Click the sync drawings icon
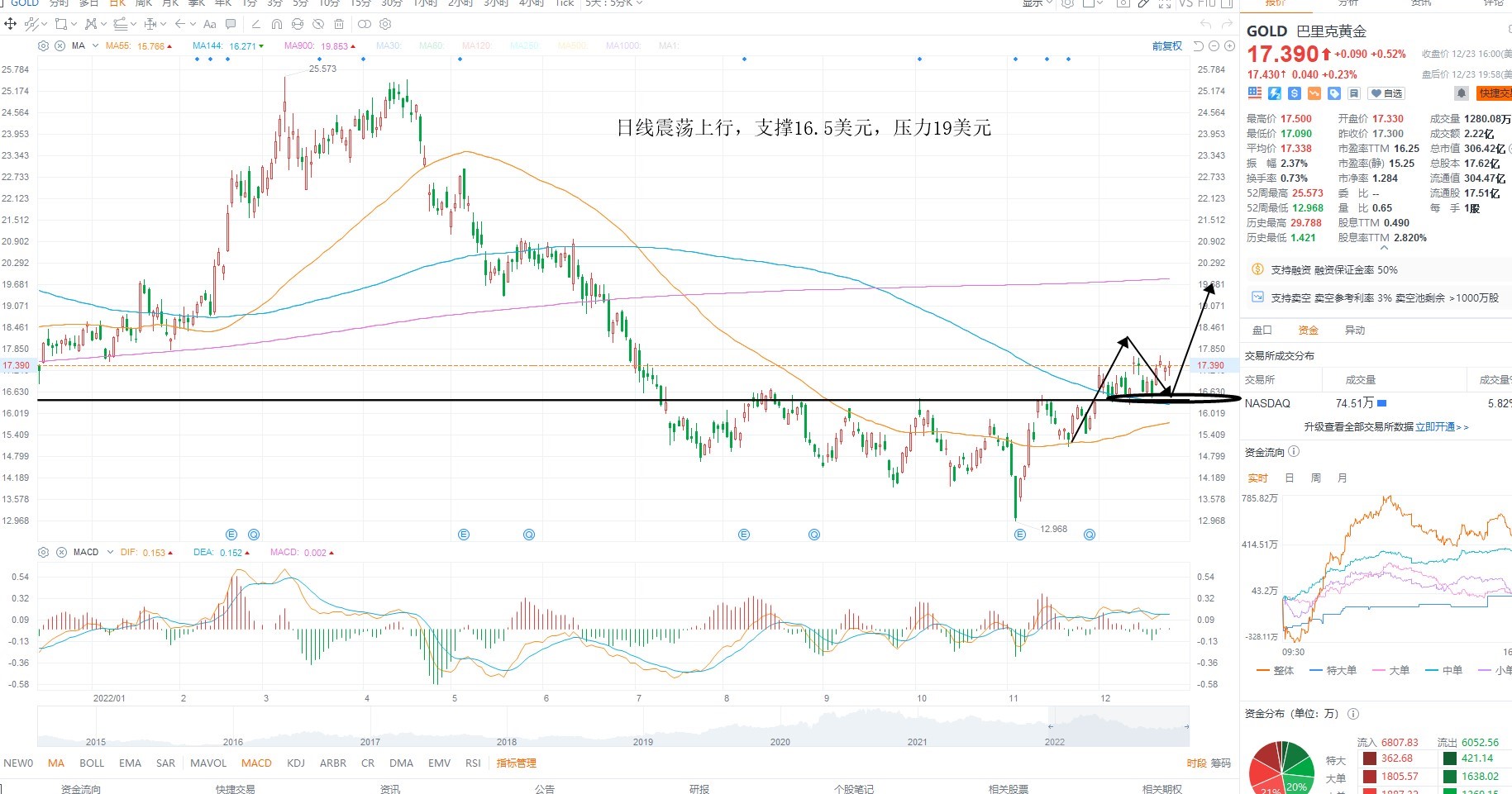Image resolution: width=1512 pixels, height=794 pixels. 298,24
